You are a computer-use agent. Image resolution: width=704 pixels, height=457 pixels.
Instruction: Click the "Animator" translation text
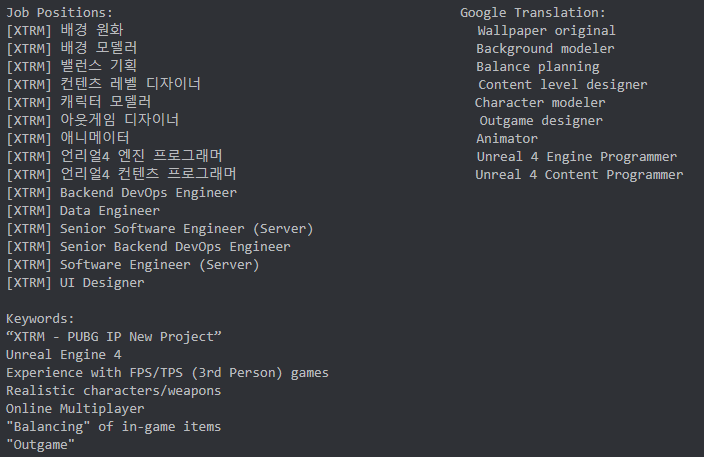[506, 138]
